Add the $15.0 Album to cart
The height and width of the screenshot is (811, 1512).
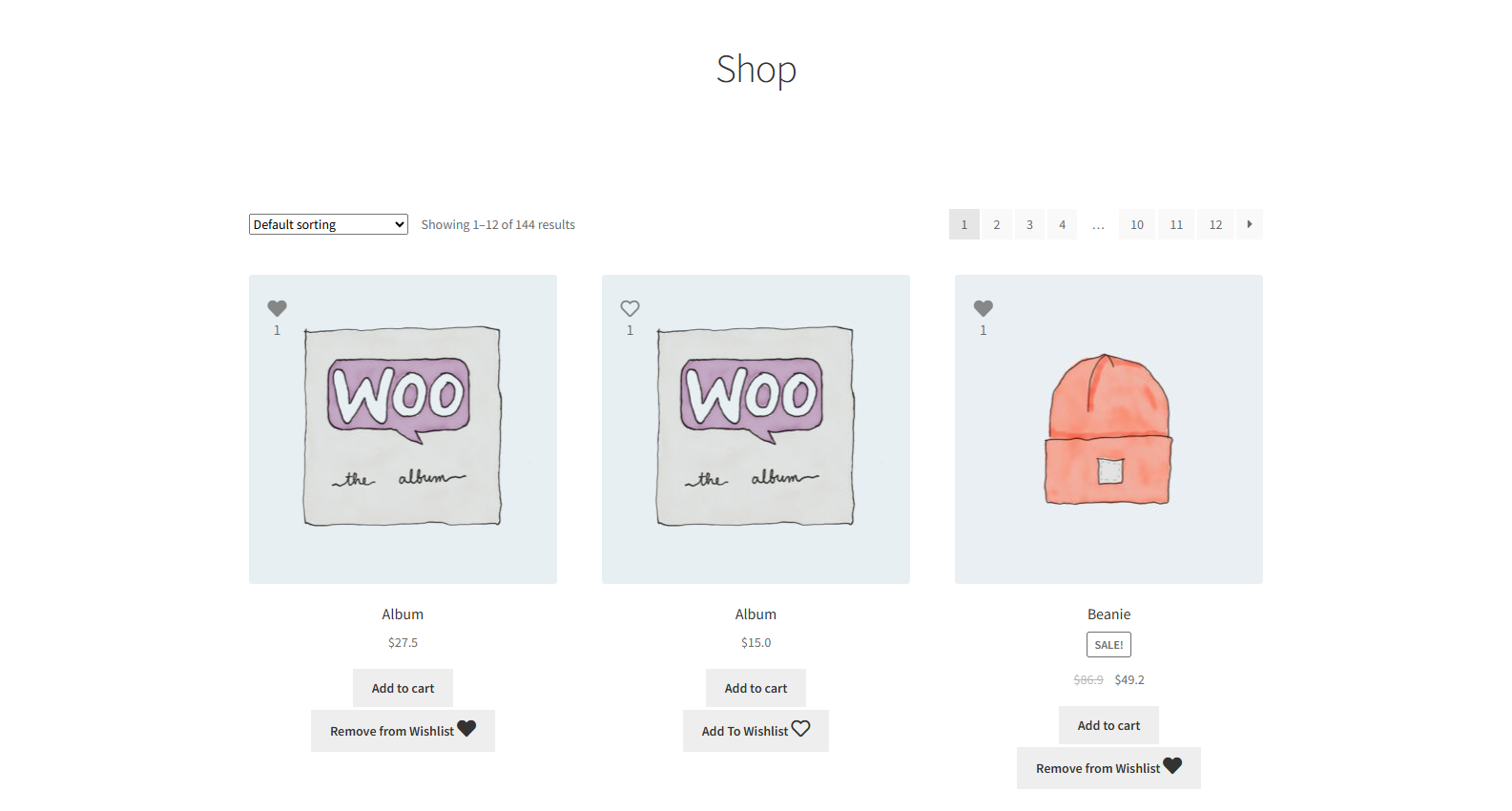click(756, 688)
